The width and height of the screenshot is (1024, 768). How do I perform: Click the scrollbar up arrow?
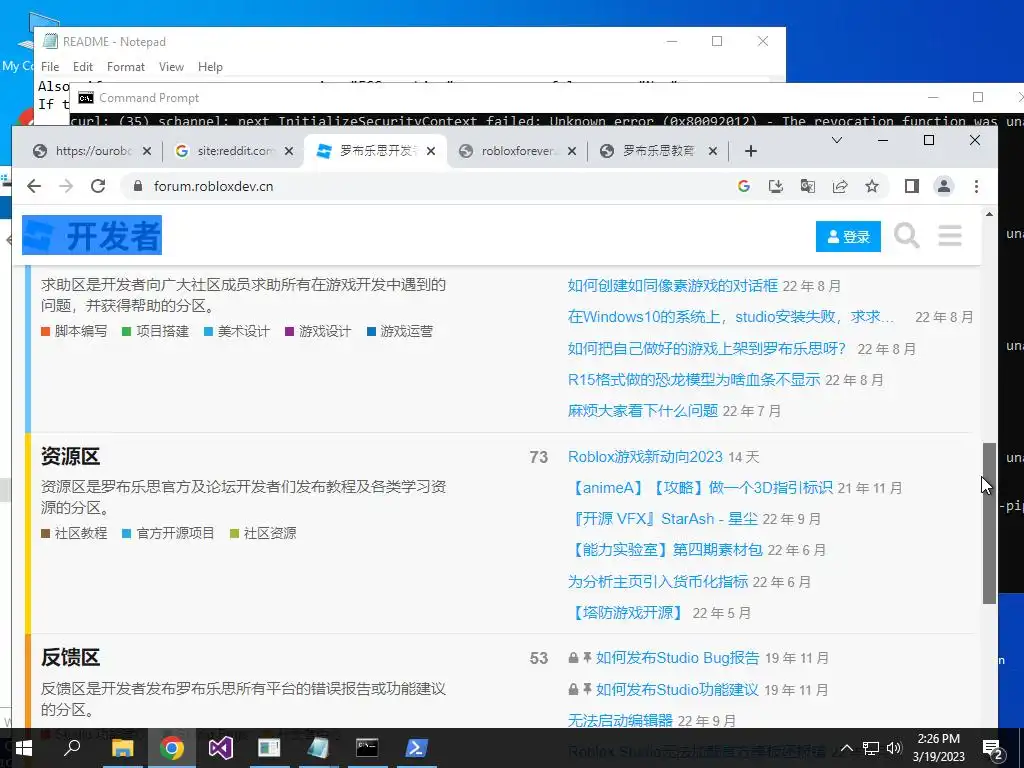pos(989,214)
